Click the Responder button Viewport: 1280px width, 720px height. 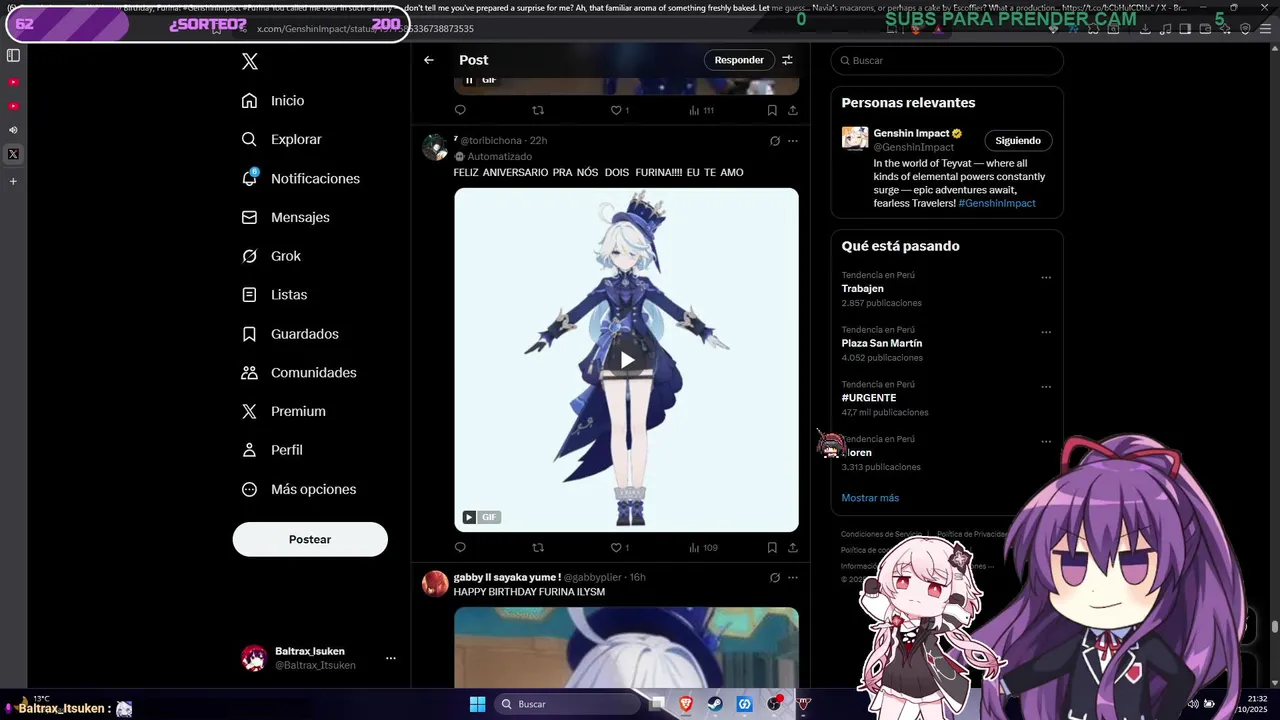pos(739,60)
